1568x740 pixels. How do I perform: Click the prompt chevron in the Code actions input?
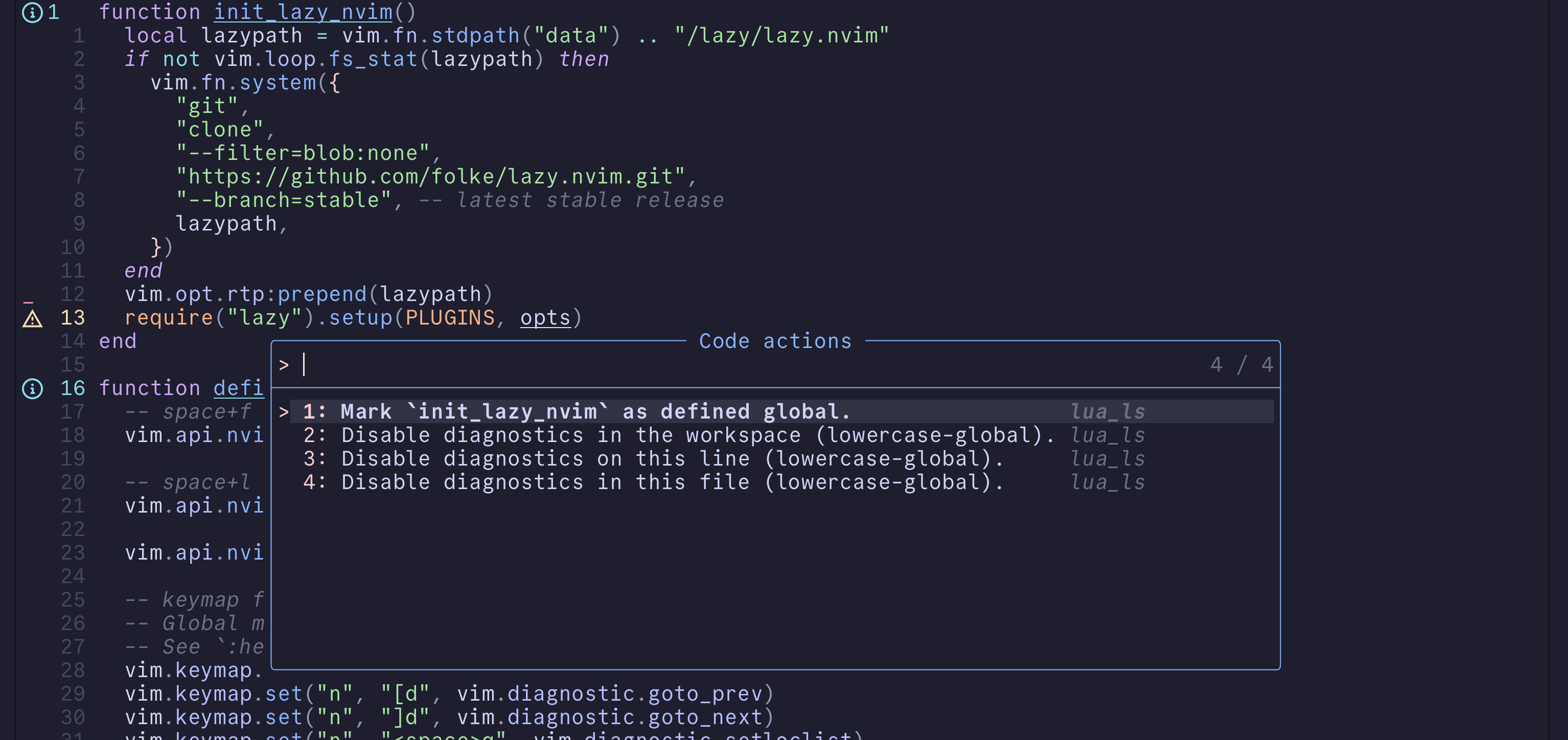[284, 365]
